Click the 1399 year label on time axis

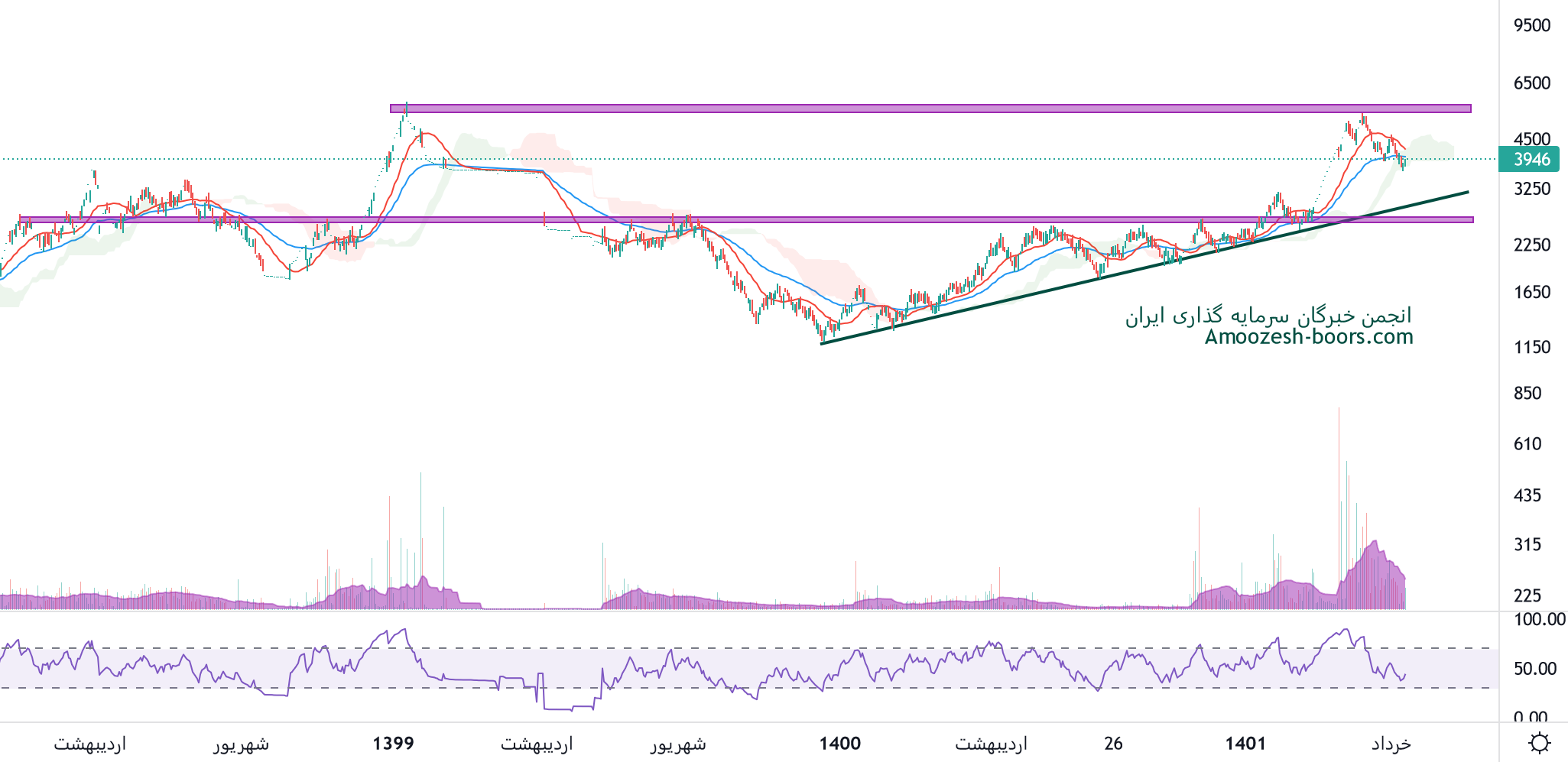[x=393, y=743]
